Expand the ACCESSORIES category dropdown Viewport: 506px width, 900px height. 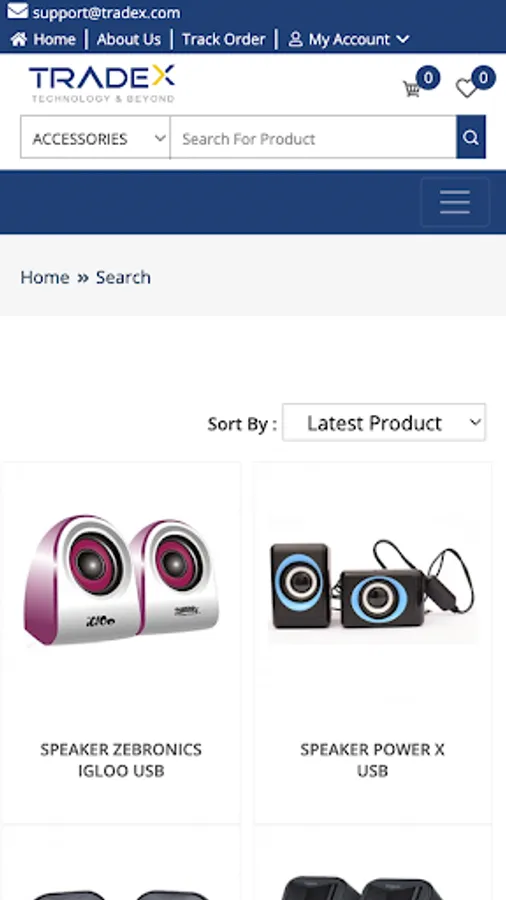[95, 137]
